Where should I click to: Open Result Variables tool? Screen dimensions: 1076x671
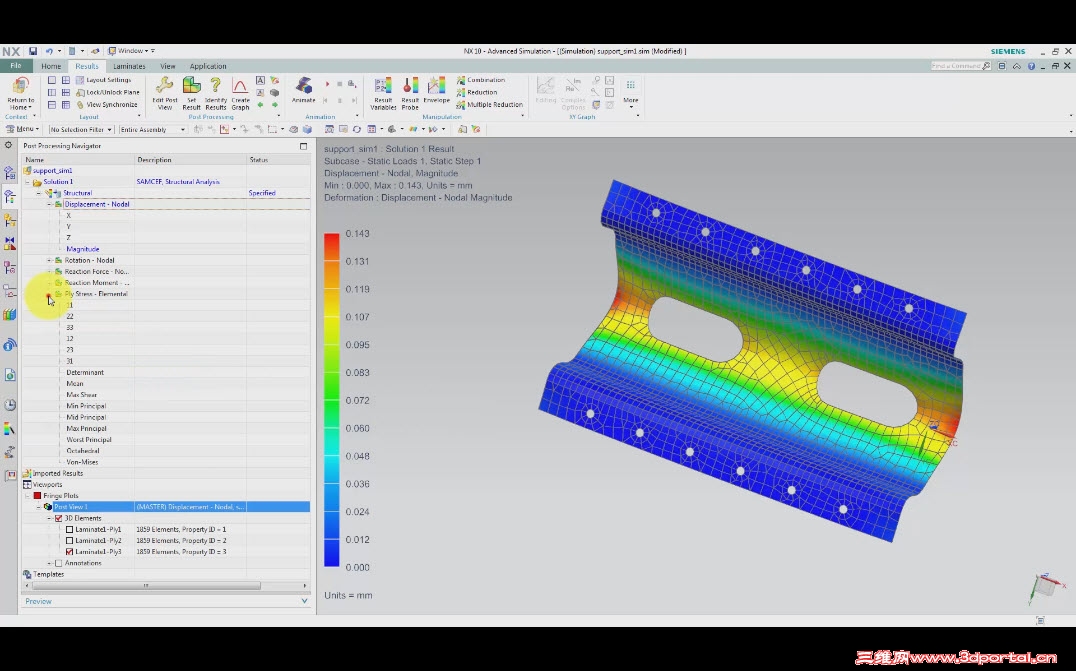(383, 93)
